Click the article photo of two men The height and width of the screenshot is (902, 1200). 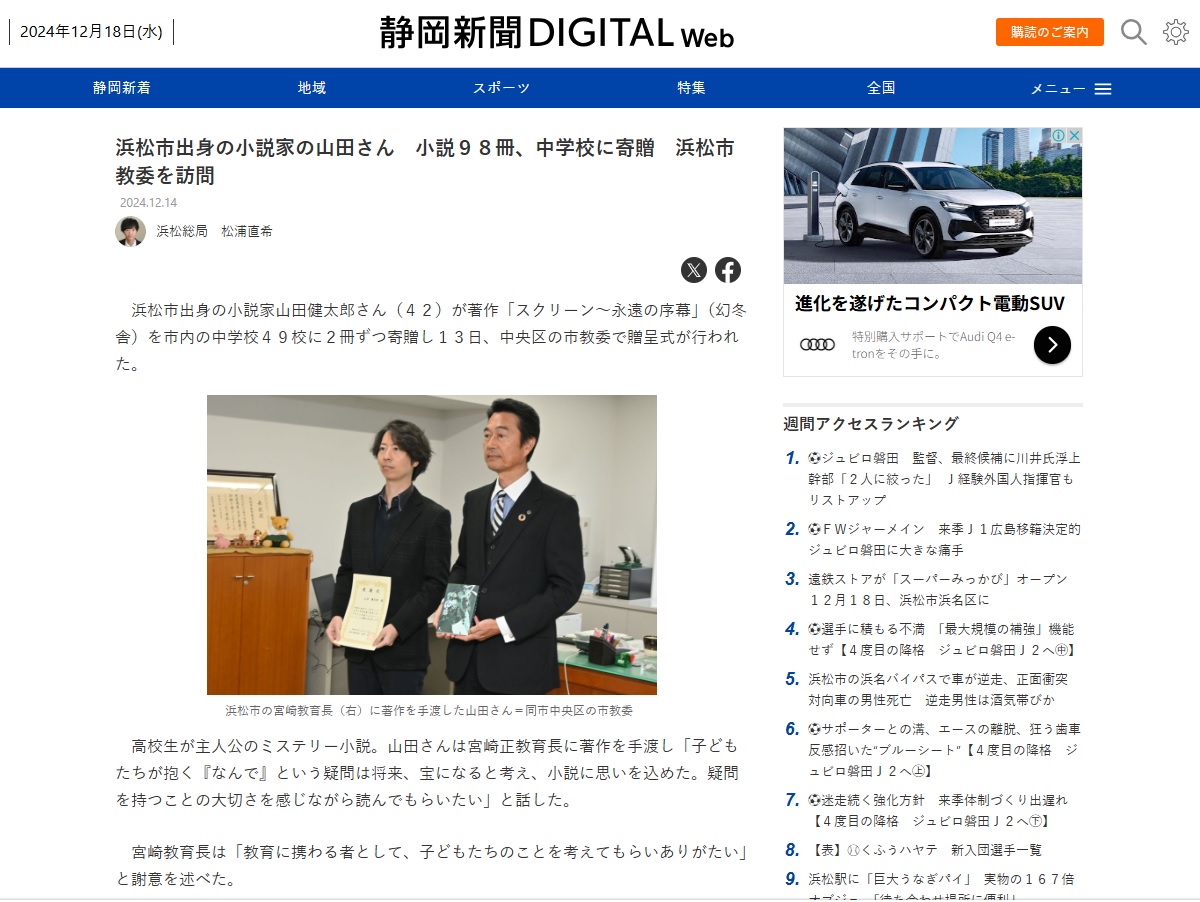click(432, 545)
